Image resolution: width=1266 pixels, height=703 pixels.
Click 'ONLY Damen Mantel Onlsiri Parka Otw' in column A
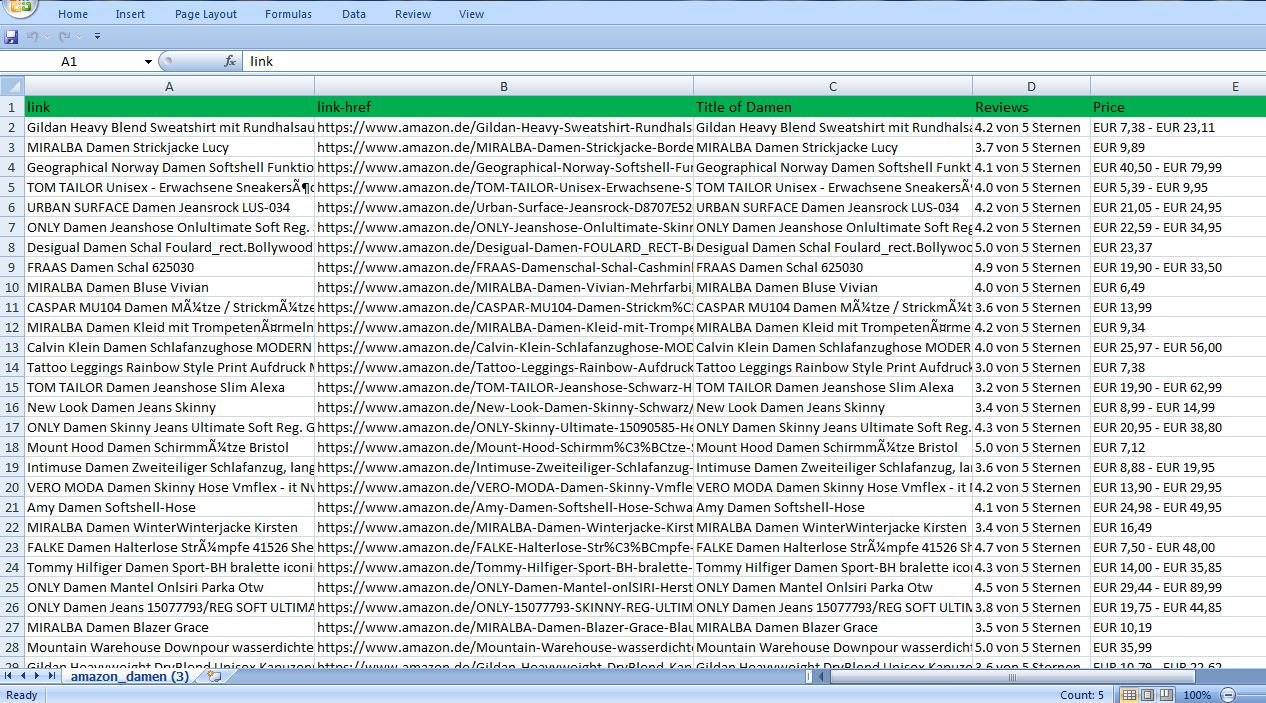(169, 587)
